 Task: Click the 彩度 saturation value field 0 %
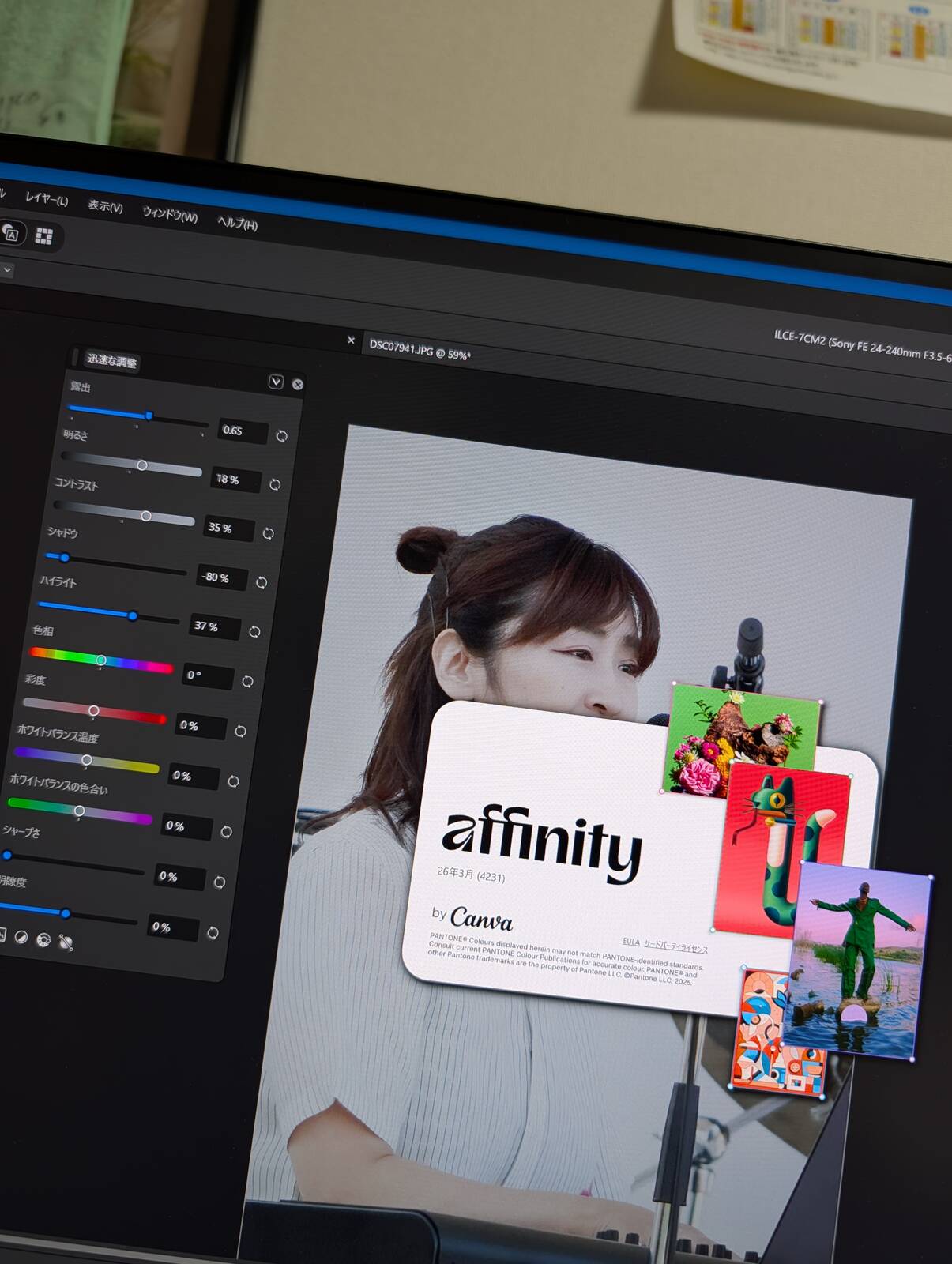point(201,726)
